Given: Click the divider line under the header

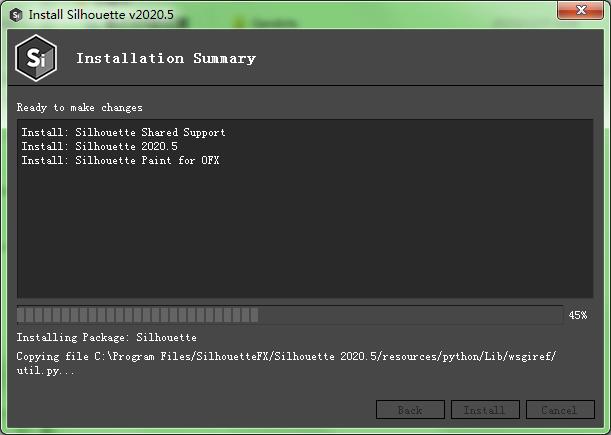Looking at the screenshot, I should pyautogui.click(x=305, y=85).
